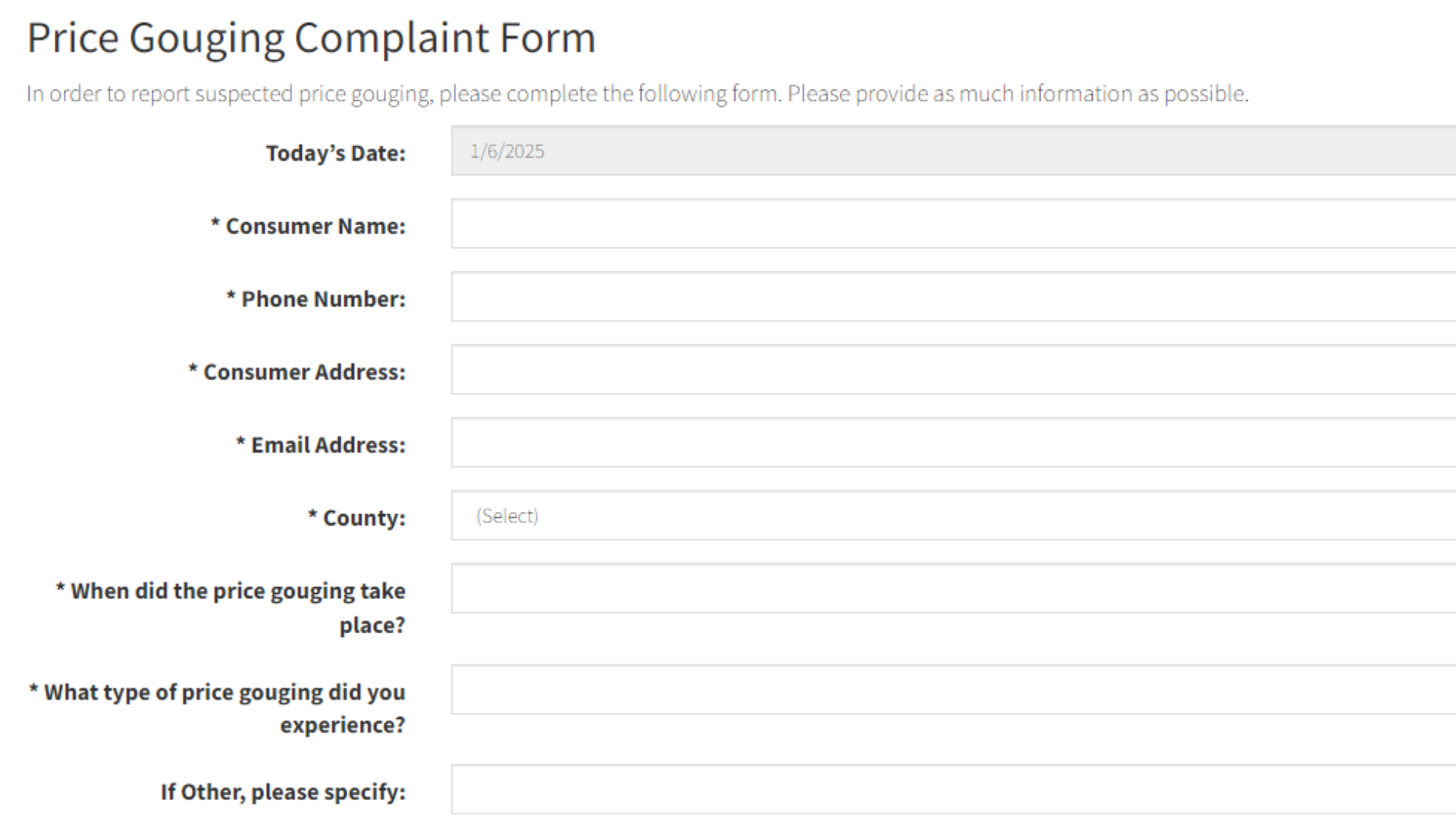Click the price gouging date field
Viewport: 1456px width, 819px height.
tap(952, 588)
